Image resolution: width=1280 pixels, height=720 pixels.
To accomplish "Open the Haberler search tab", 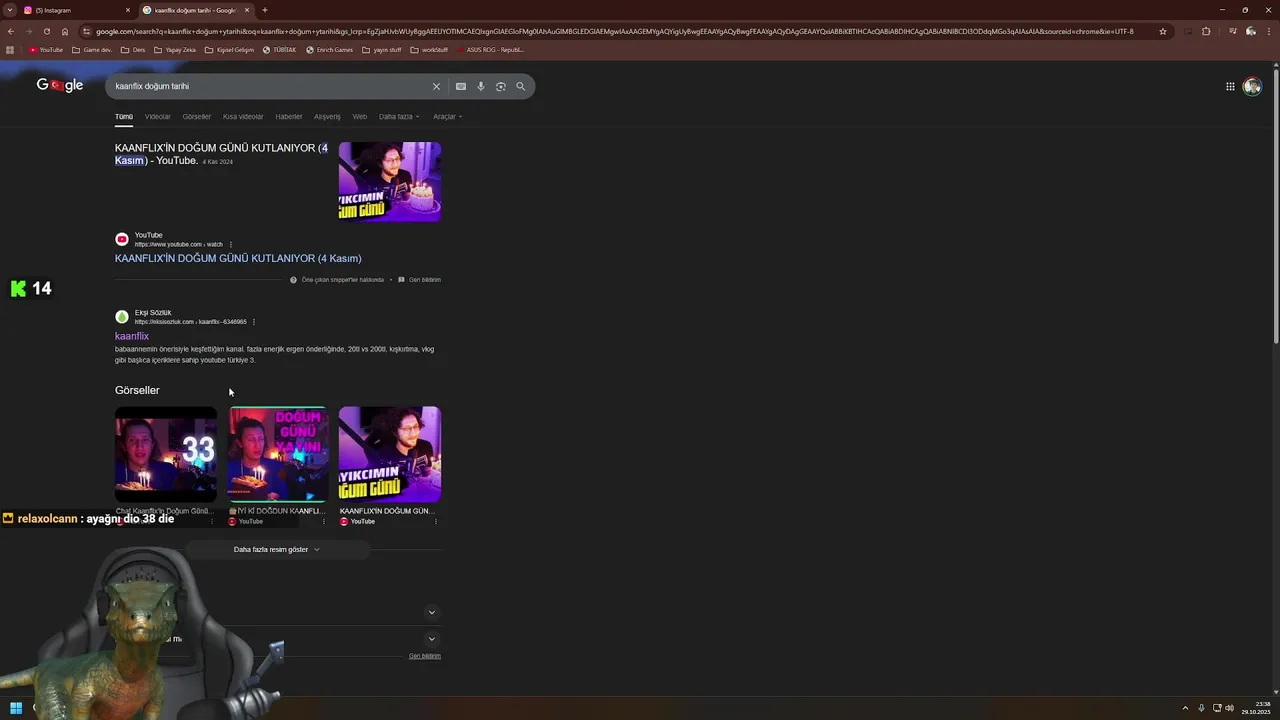I will [x=289, y=117].
